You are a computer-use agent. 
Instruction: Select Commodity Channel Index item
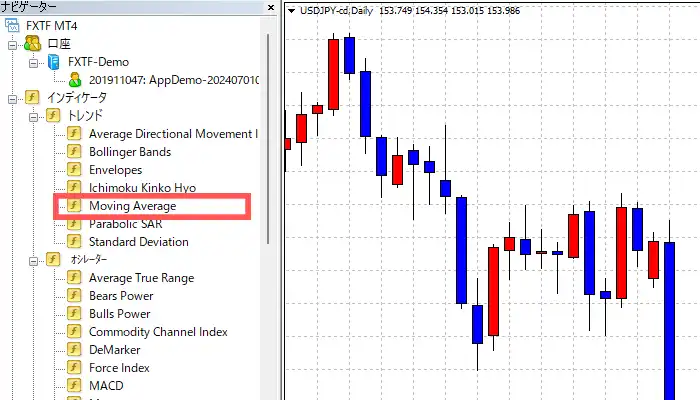click(158, 332)
